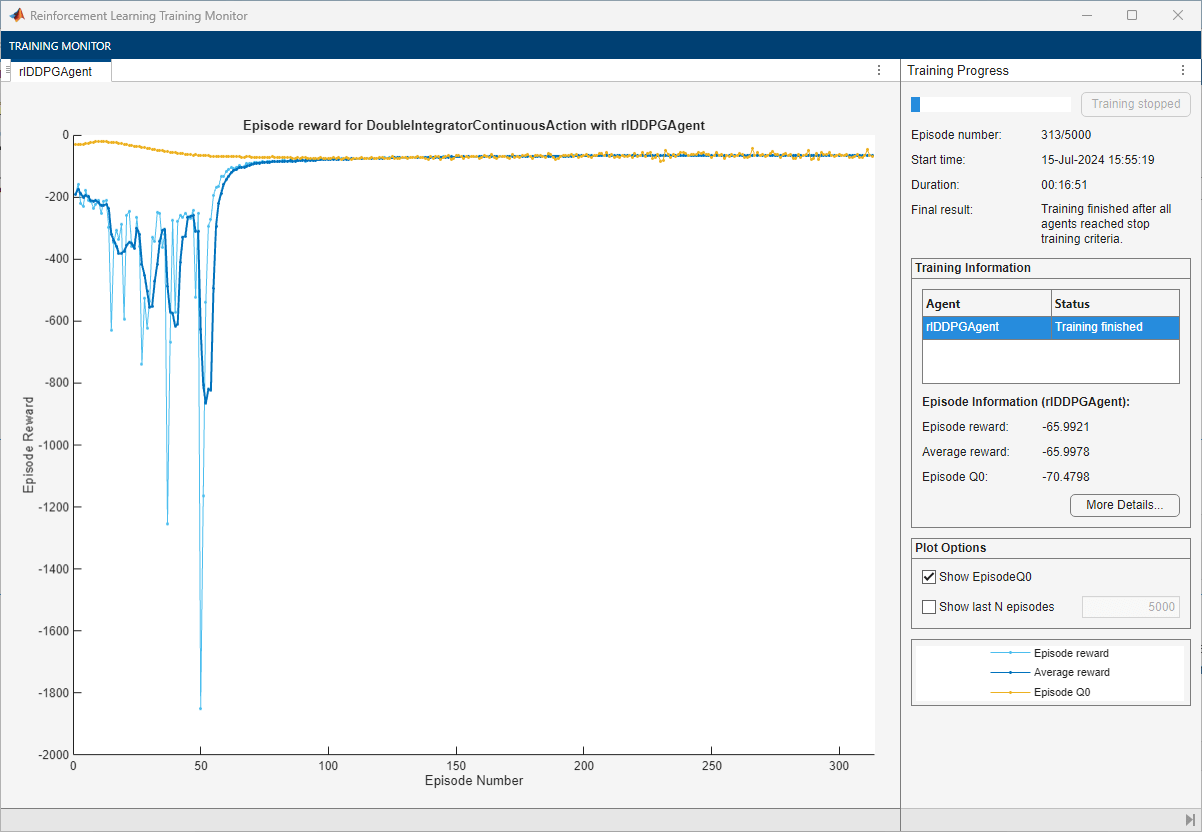Image resolution: width=1202 pixels, height=832 pixels.
Task: Minimize the Training Monitor window
Action: [1086, 16]
